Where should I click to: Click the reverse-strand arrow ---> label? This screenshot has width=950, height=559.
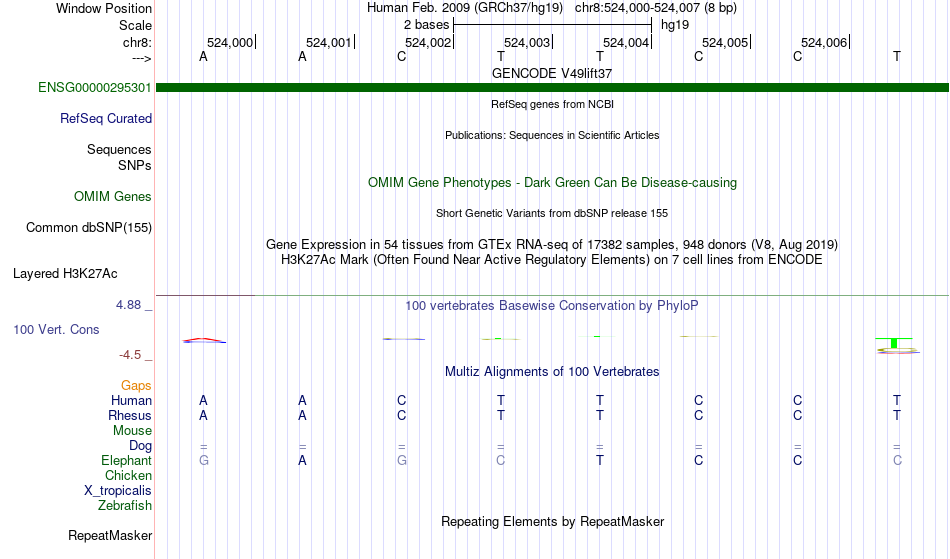pos(142,58)
